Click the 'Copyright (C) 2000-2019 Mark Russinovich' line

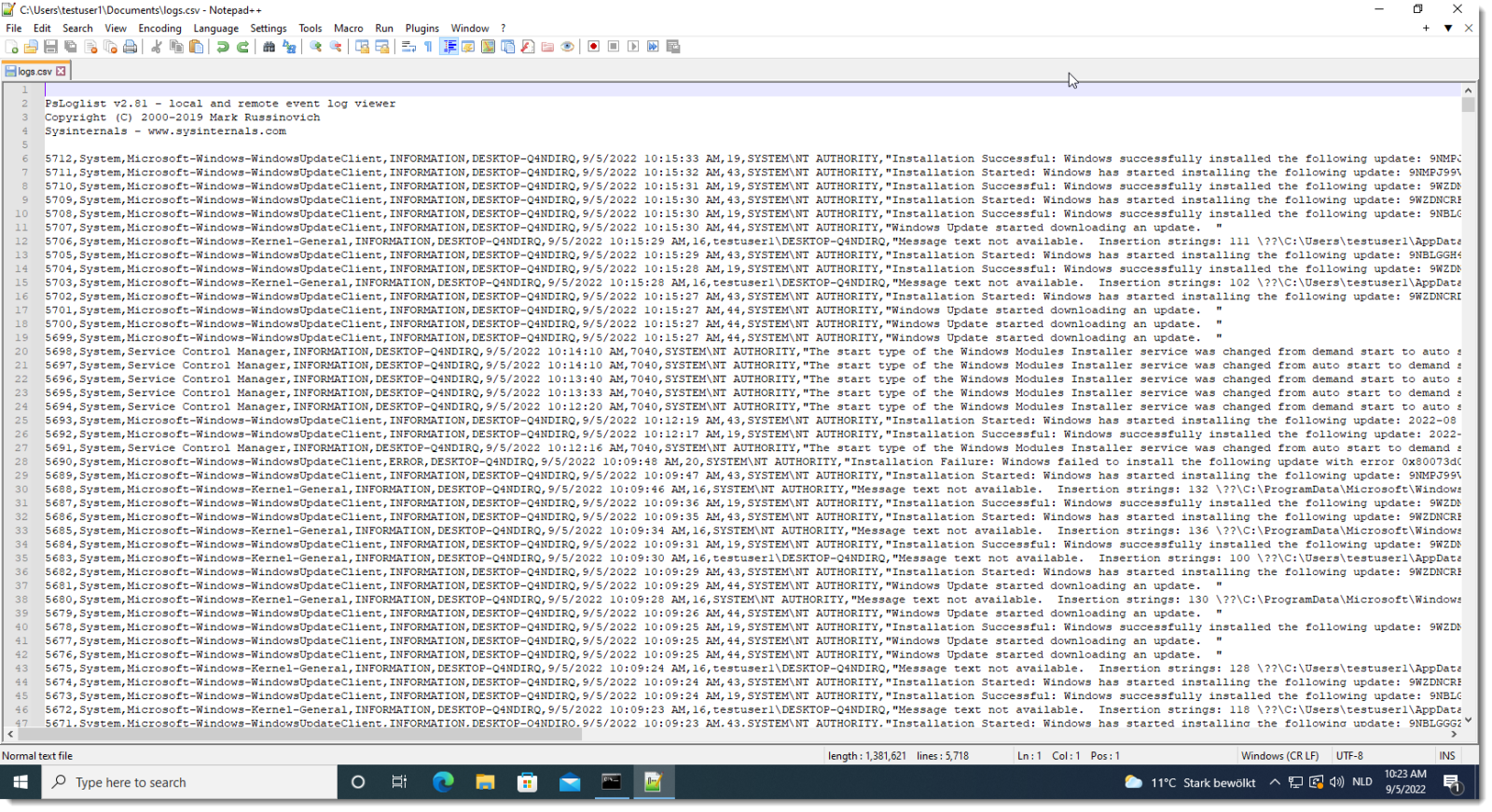(183, 117)
